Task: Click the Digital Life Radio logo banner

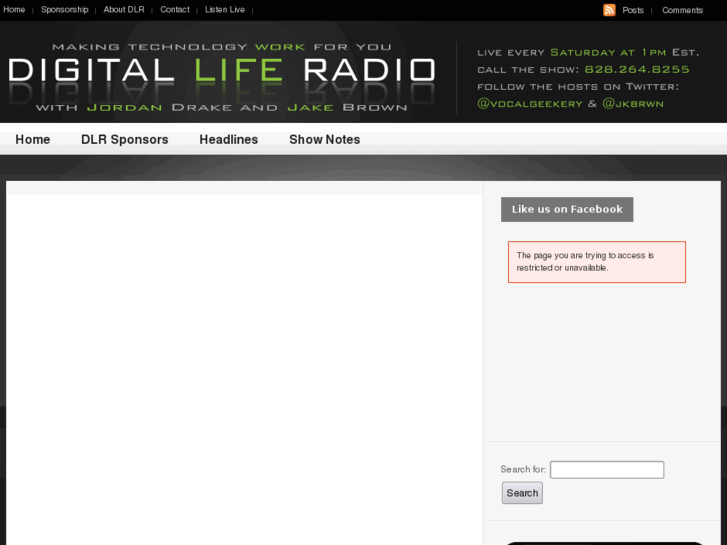Action: click(x=222, y=77)
